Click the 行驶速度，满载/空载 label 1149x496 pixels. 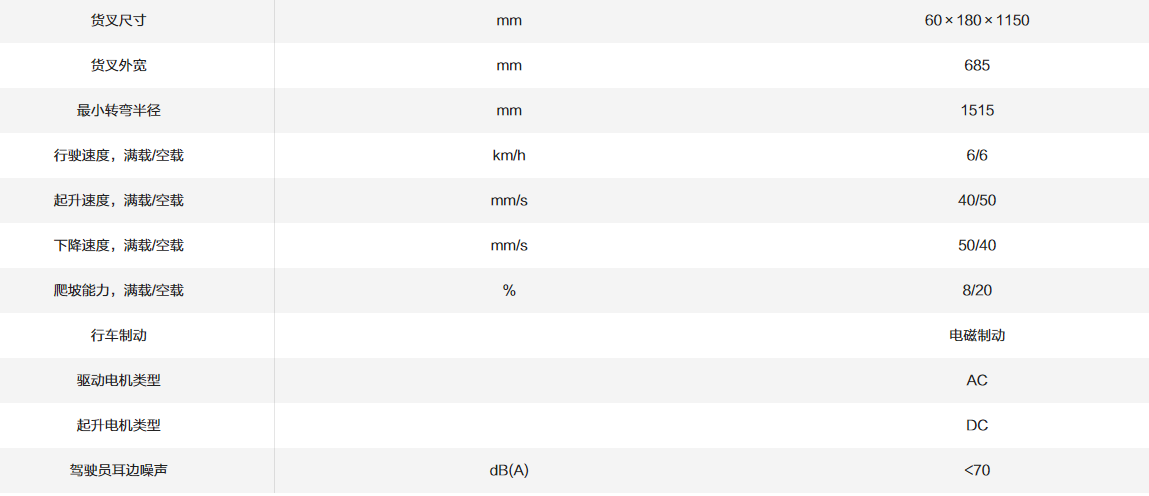pyautogui.click(x=118, y=155)
